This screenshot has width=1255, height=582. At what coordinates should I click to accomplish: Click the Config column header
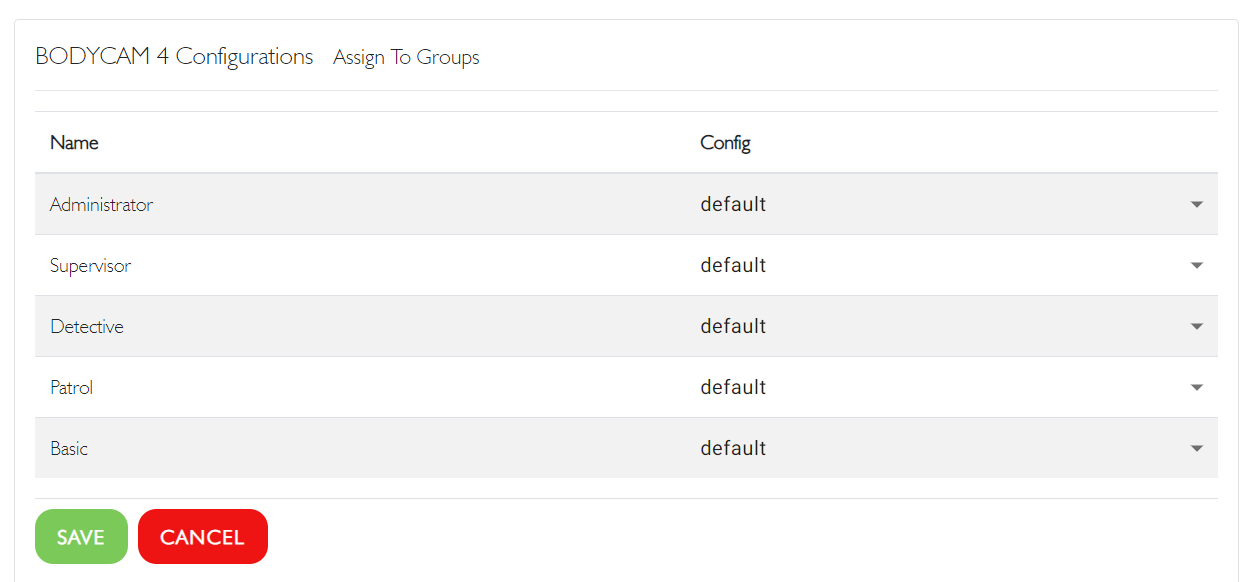(725, 143)
